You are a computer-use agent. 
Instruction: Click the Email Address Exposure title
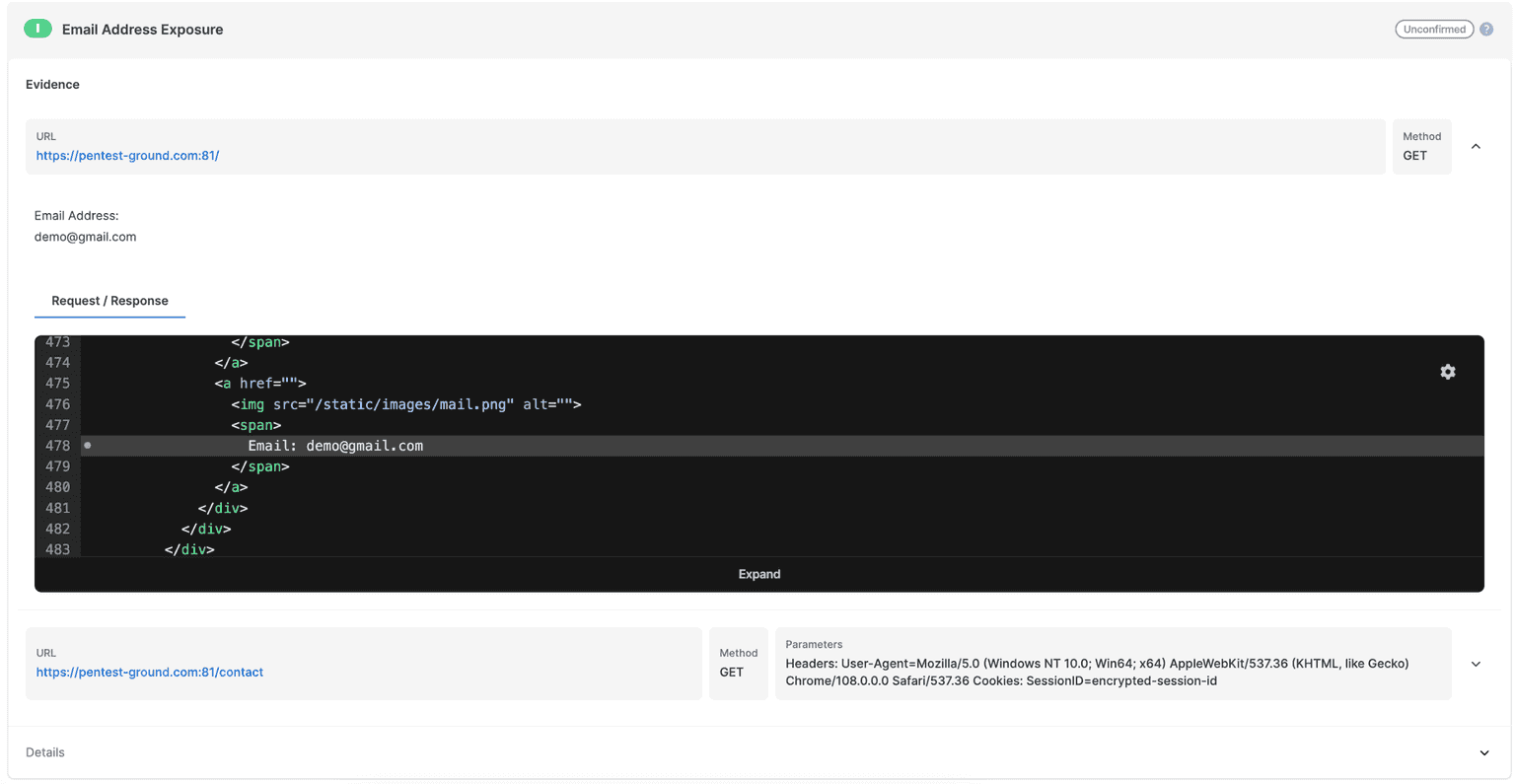click(x=142, y=30)
